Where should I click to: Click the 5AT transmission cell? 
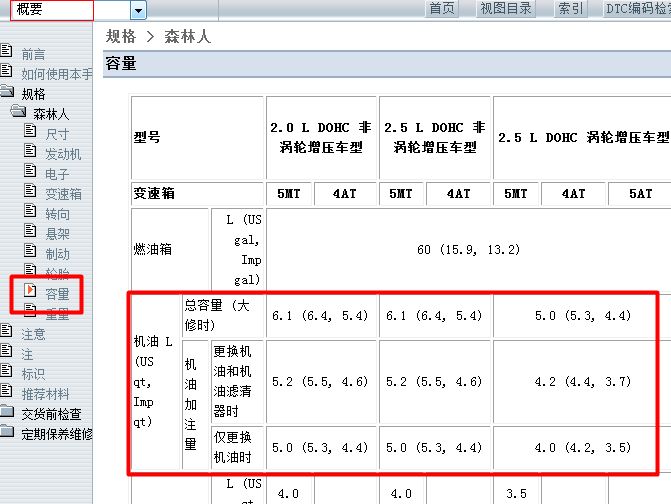click(640, 193)
